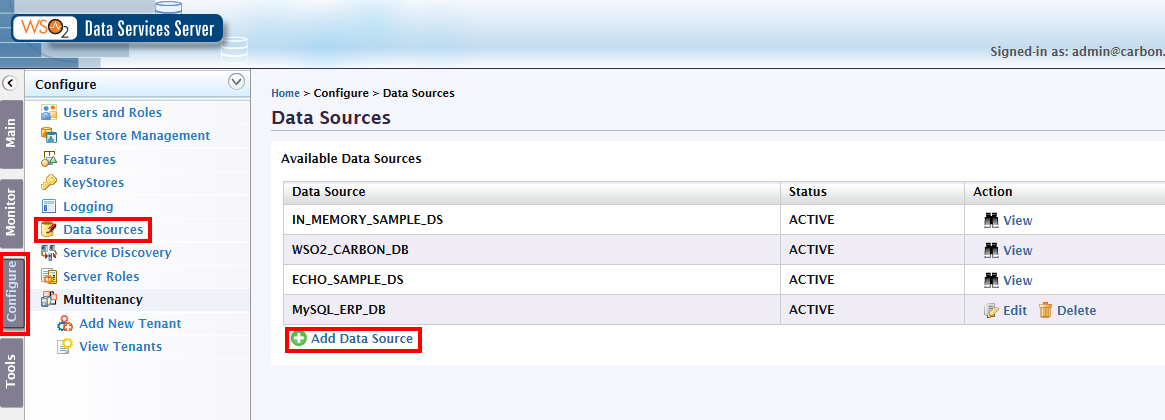Click the edit pencil icon for MySQL_ERP_DB
This screenshot has width=1165, height=420.
point(990,311)
